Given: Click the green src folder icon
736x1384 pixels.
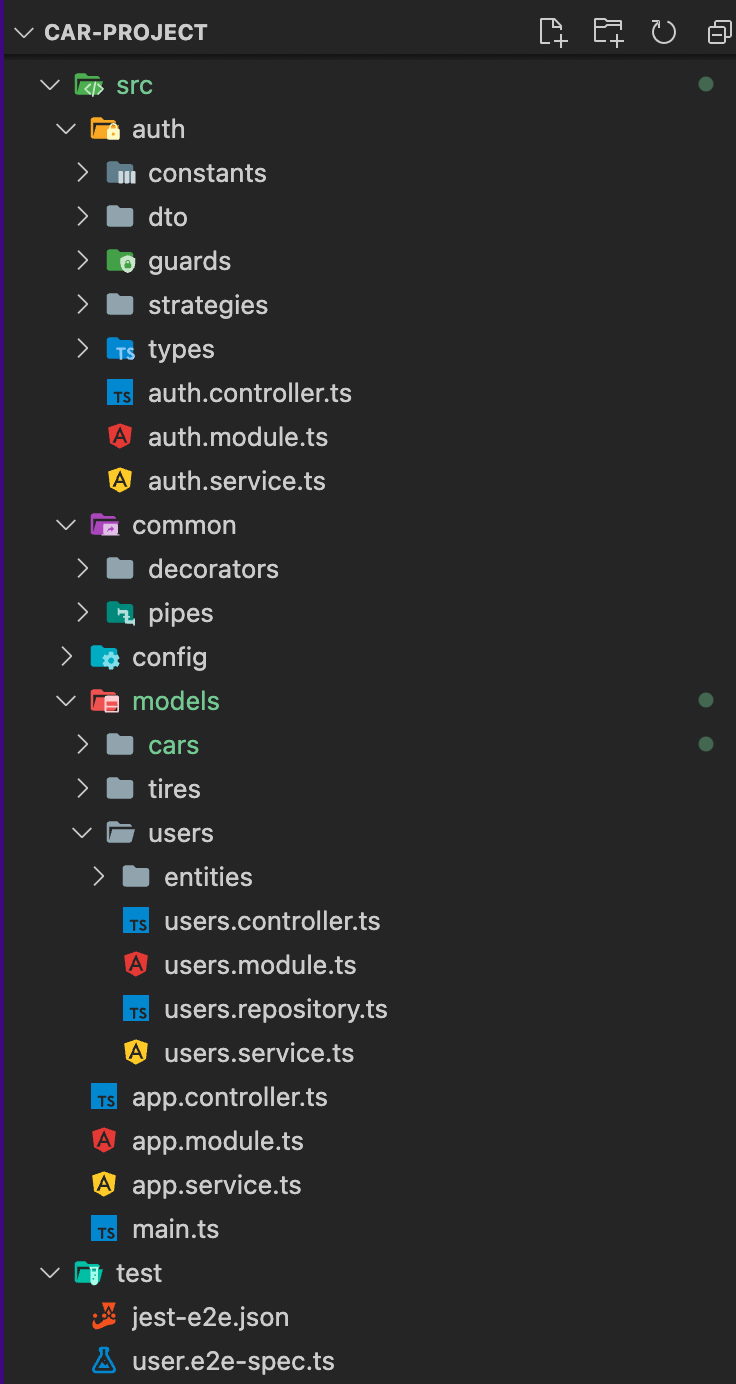Looking at the screenshot, I should coord(88,85).
